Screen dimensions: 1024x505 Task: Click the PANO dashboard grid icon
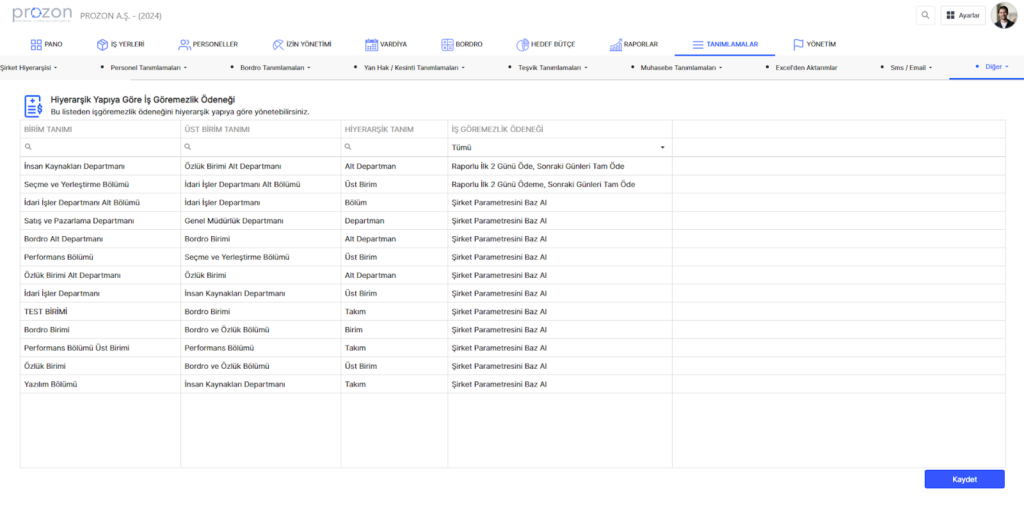tap(36, 45)
